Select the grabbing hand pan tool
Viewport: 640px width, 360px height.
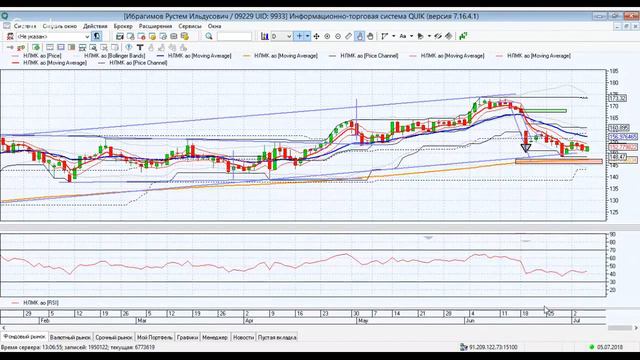tap(370, 36)
